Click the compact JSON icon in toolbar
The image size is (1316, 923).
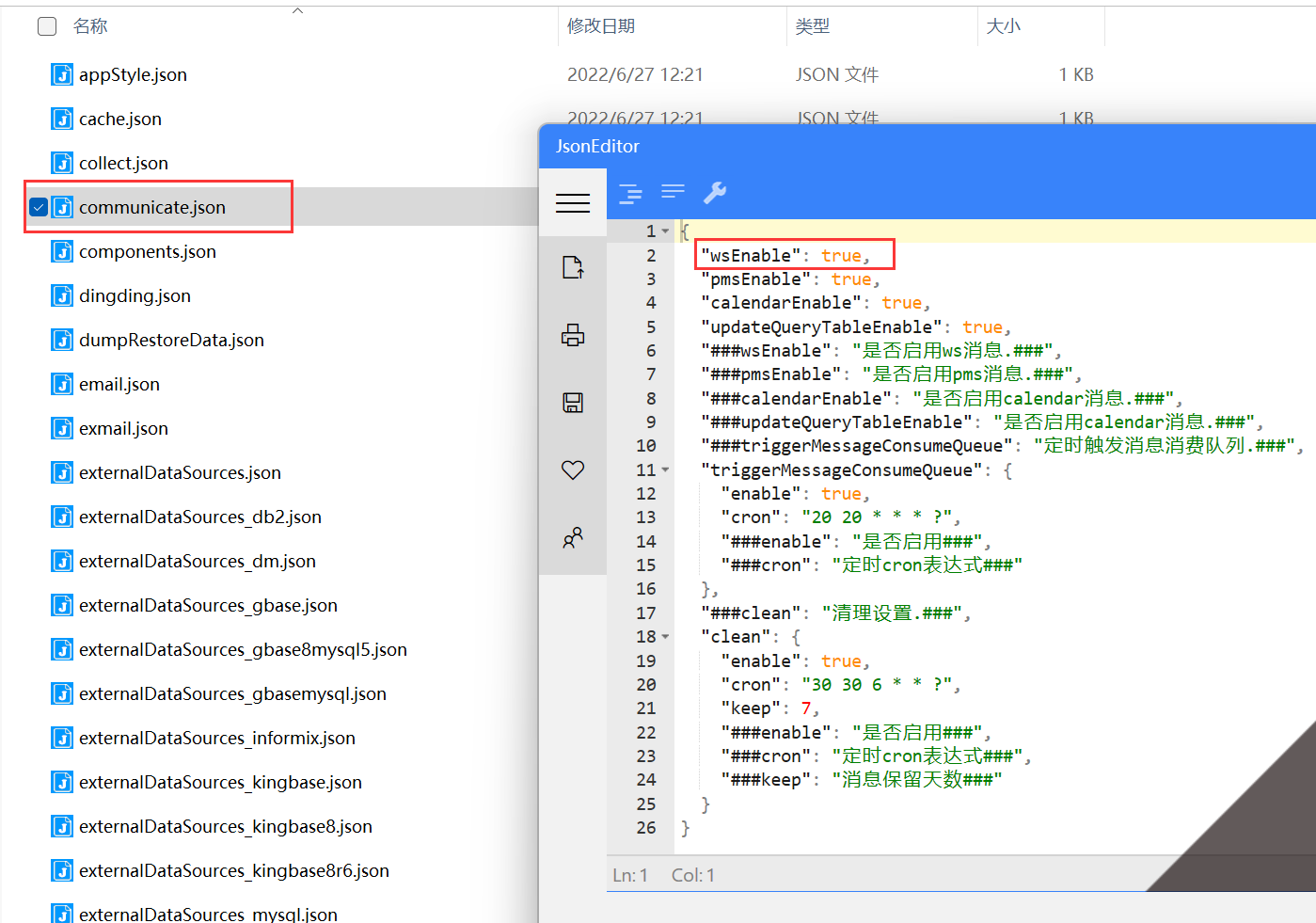(x=673, y=192)
